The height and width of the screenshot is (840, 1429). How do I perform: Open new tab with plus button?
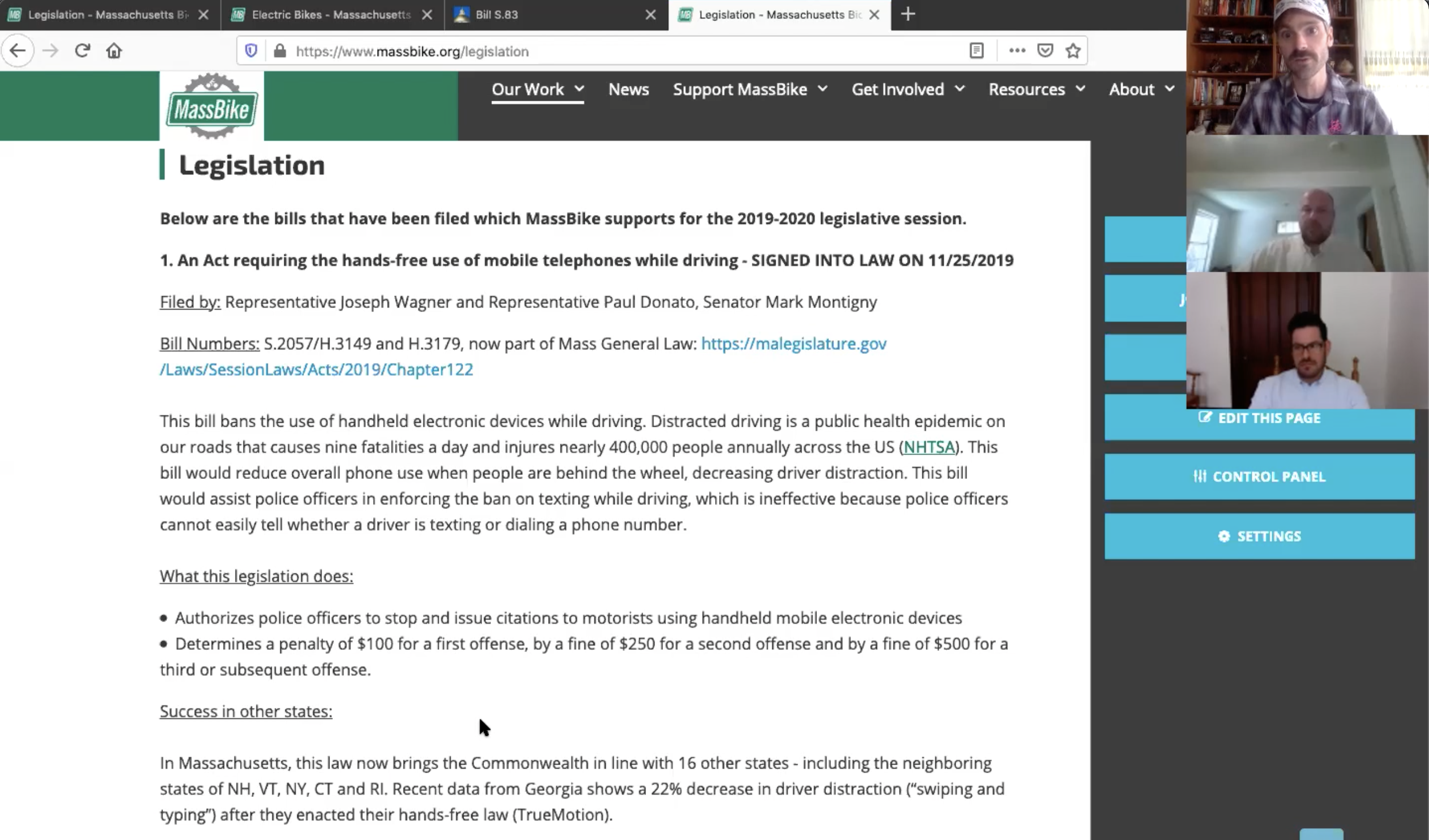908,15
